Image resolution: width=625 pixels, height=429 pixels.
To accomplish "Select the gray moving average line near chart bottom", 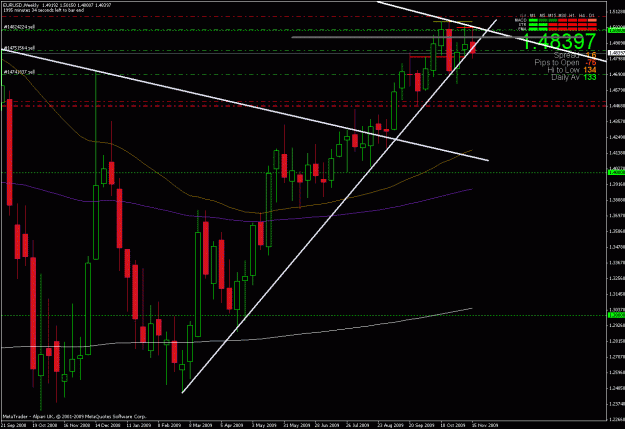I will pyautogui.click(x=239, y=339).
